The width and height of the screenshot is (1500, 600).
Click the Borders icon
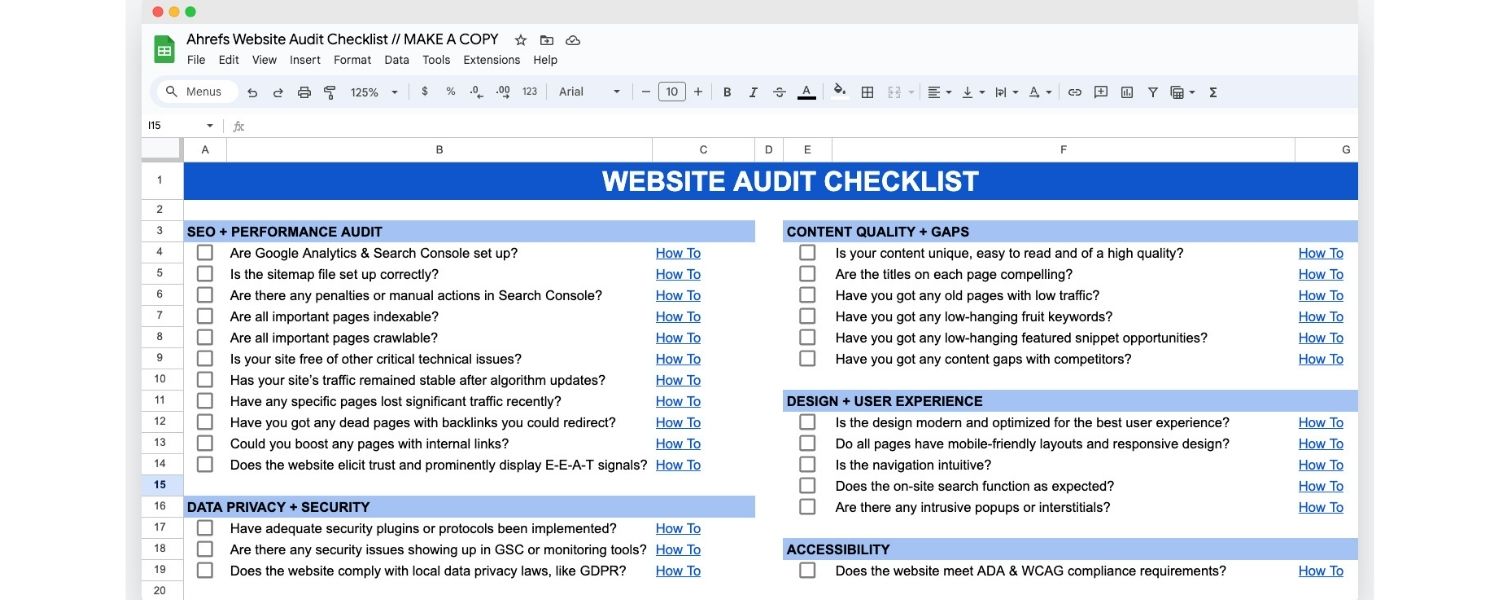coord(867,91)
